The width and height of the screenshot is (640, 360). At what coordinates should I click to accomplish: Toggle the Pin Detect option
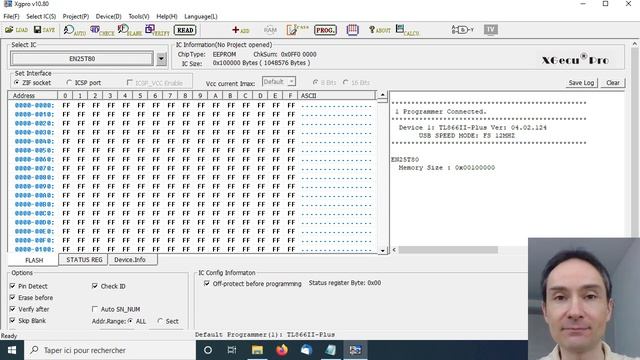click(x=29, y=286)
